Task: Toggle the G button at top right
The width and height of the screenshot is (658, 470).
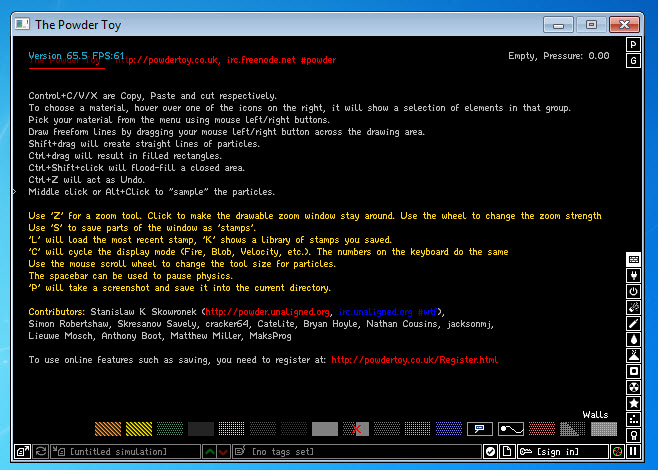Action: point(633,61)
